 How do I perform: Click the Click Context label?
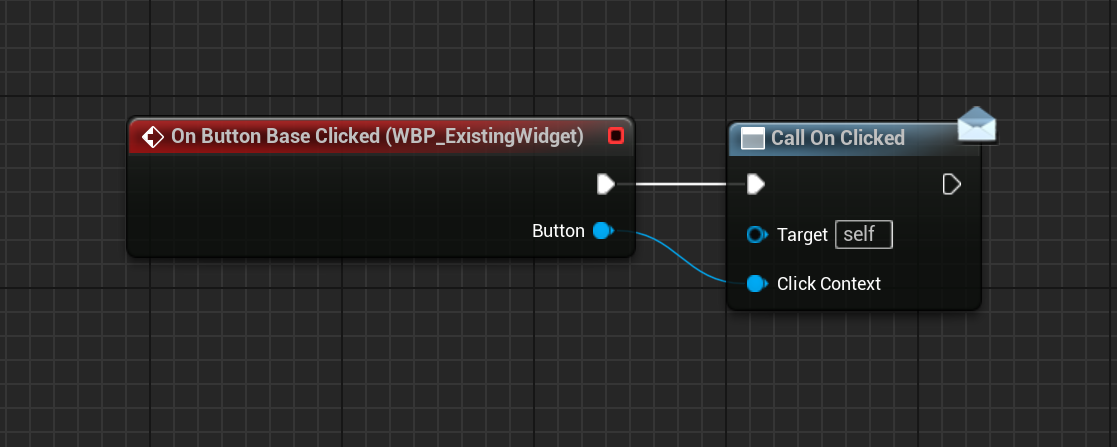[828, 284]
